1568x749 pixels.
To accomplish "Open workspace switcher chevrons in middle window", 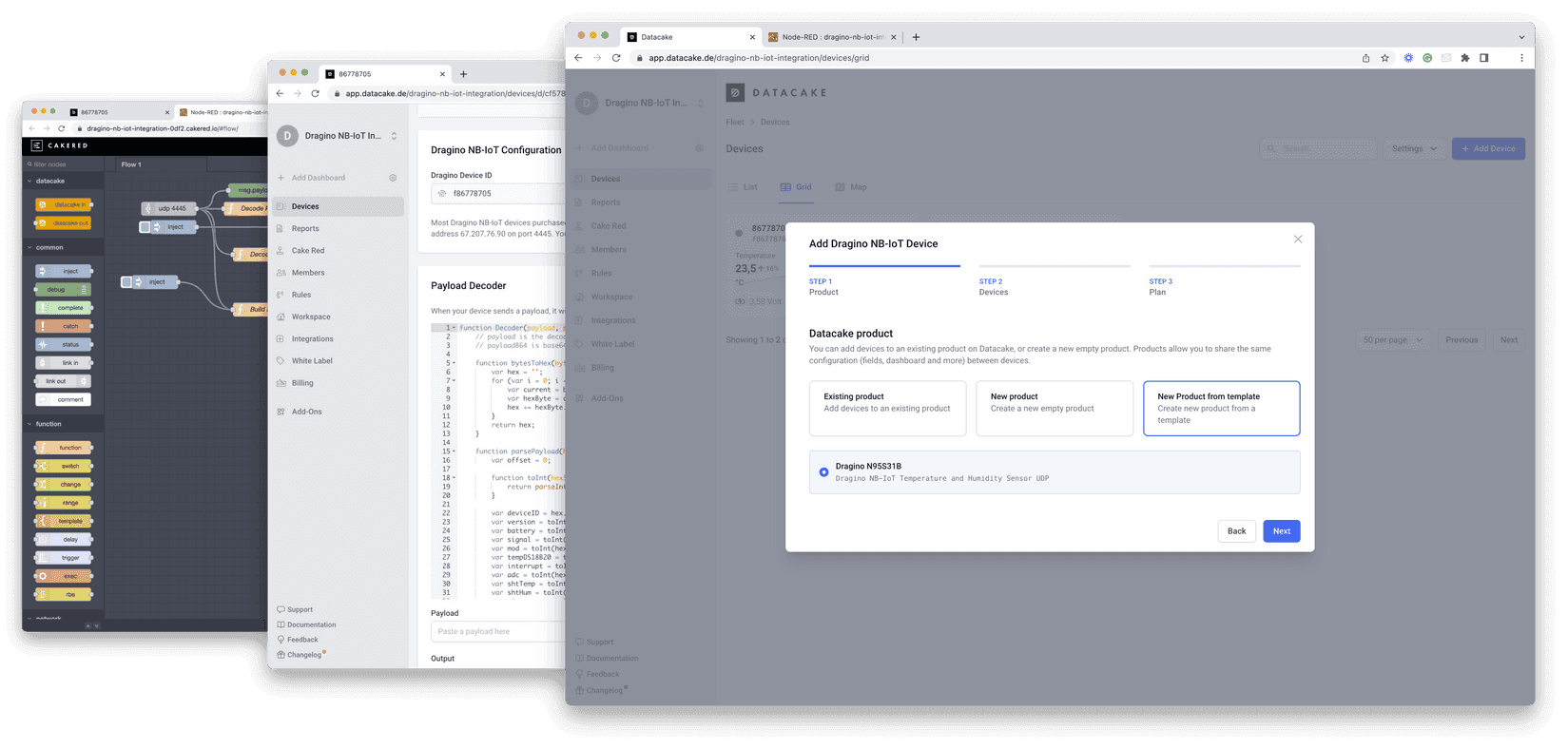I will coord(394,136).
